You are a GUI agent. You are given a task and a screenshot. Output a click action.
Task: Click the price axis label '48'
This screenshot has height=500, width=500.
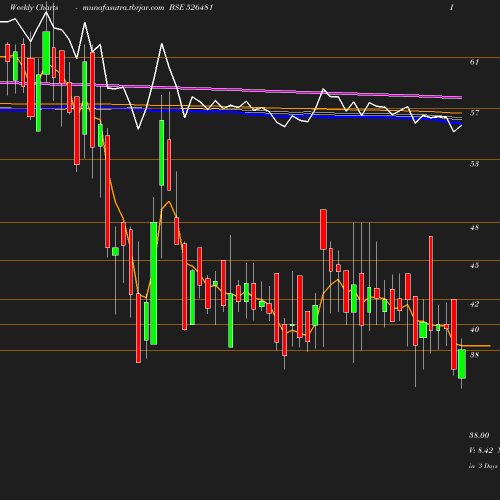click(x=474, y=228)
